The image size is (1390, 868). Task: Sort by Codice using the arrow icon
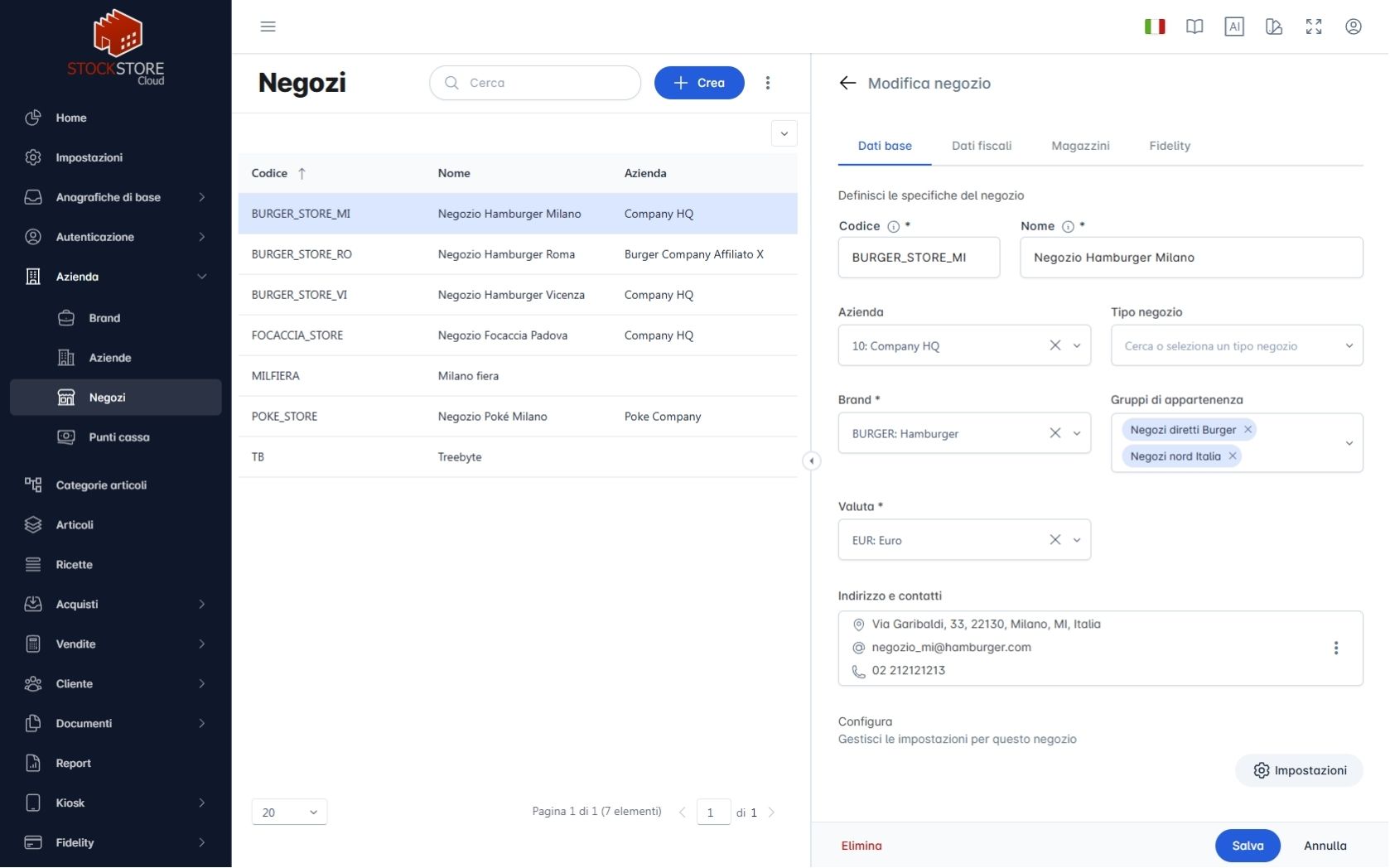pyautogui.click(x=302, y=173)
